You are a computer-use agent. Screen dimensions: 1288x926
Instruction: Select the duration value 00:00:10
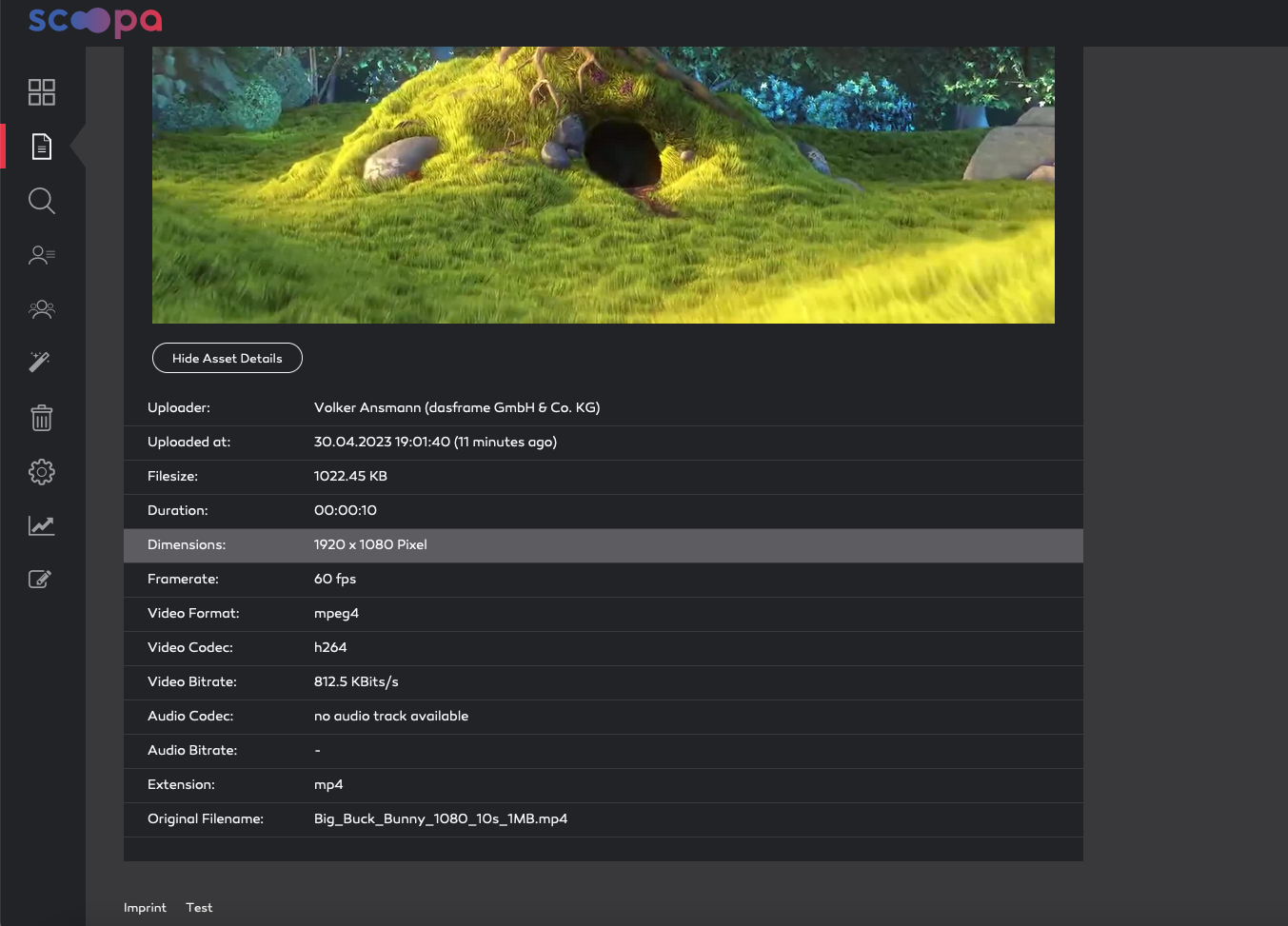[x=346, y=510]
